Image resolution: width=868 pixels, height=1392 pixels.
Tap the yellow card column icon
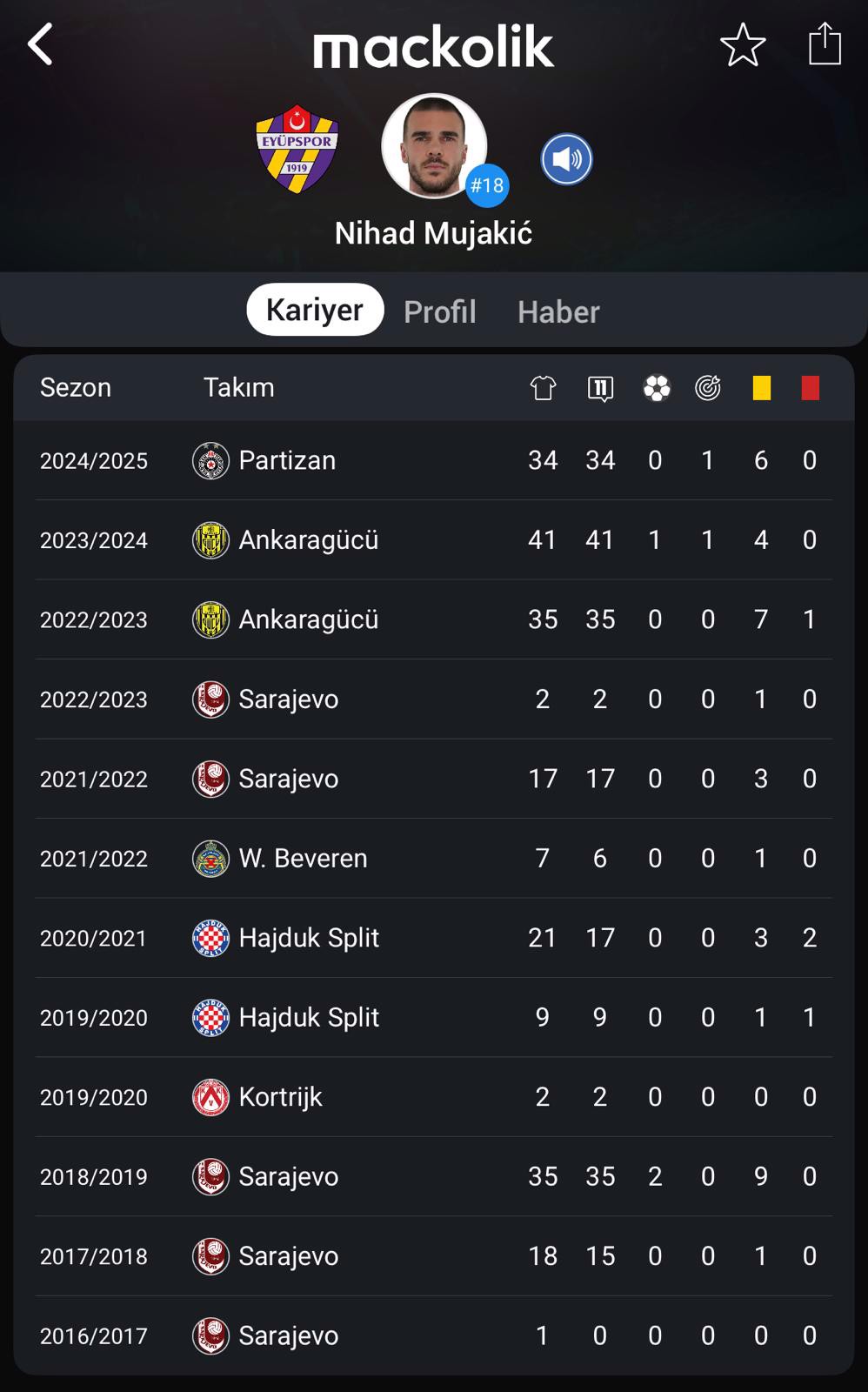[762, 388]
